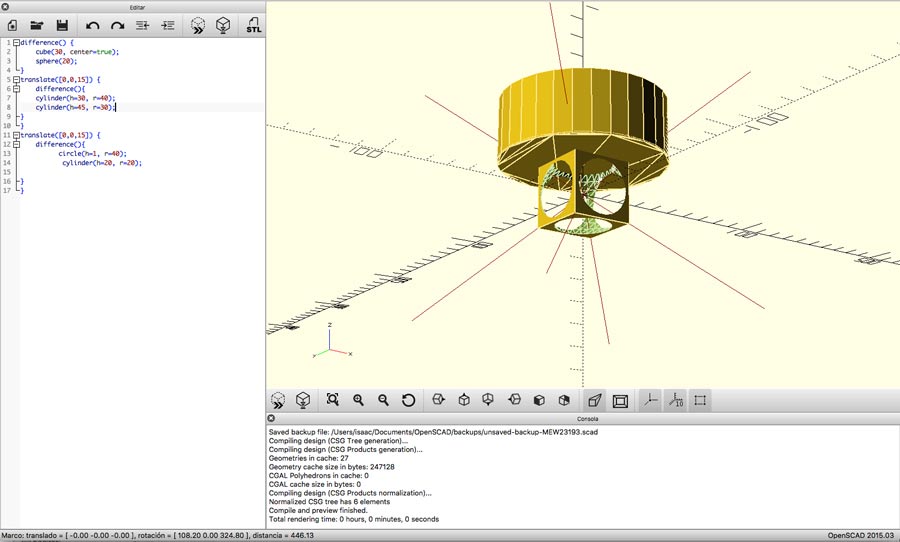The image size is (900, 542).
Task: Collapse the translate block on line 5
Action: (x=16, y=79)
